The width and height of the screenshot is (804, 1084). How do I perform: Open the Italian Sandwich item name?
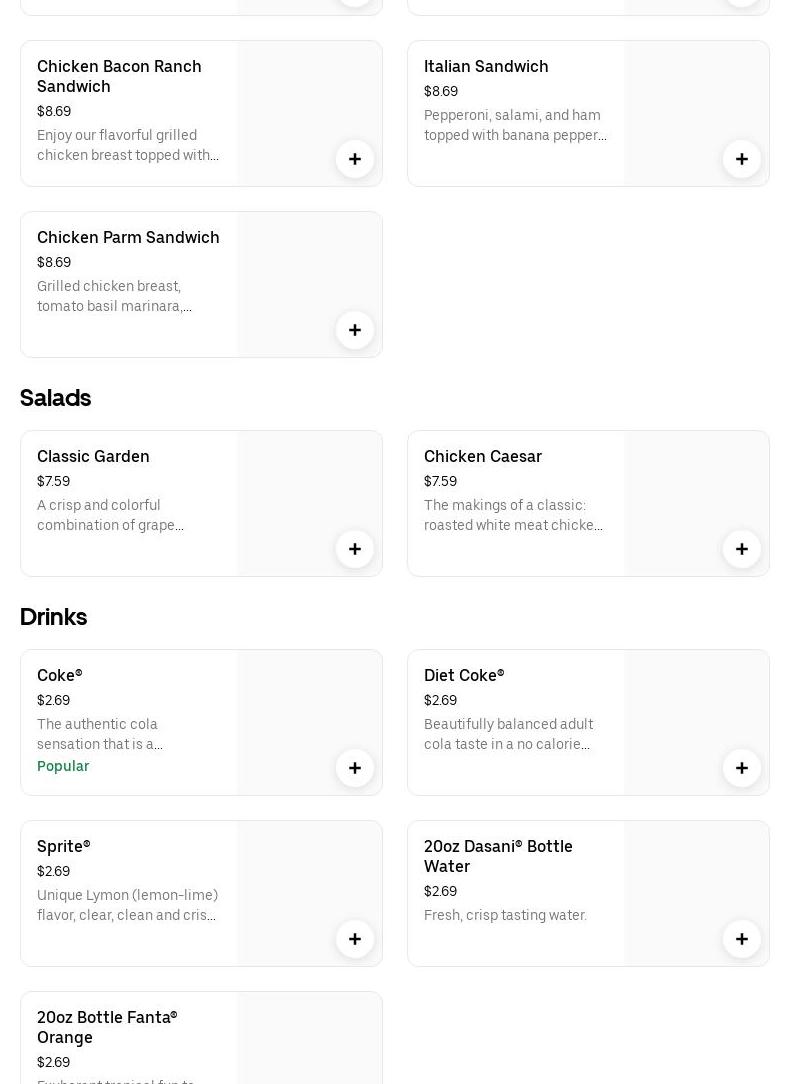pos(486,66)
